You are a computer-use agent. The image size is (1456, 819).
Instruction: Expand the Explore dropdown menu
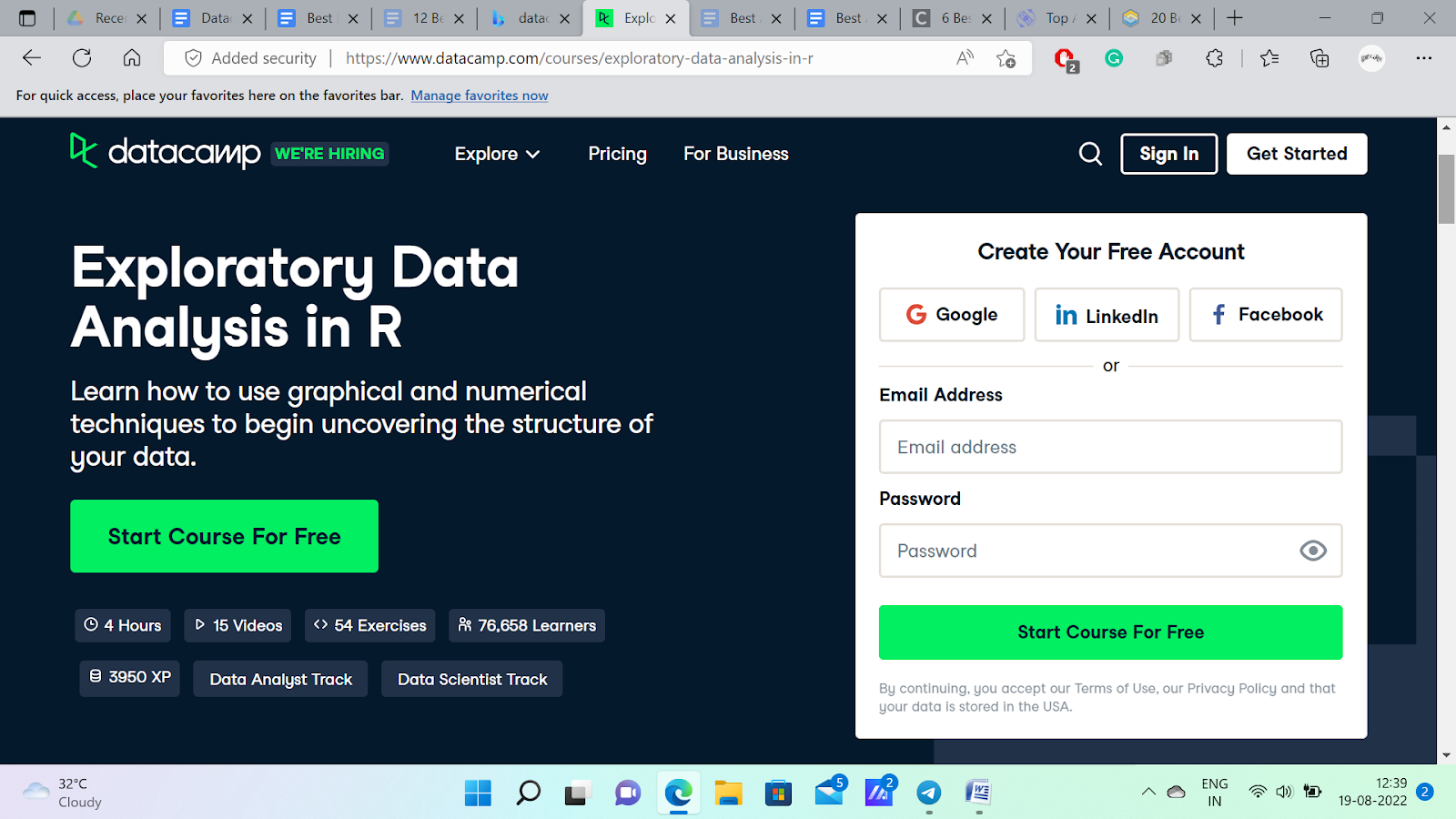click(497, 154)
